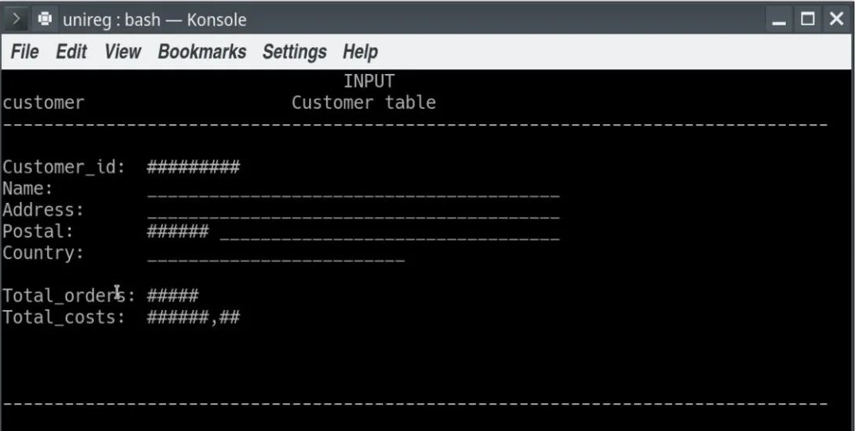The image size is (855, 431).
Task: Click the Country input field
Action: click(276, 254)
